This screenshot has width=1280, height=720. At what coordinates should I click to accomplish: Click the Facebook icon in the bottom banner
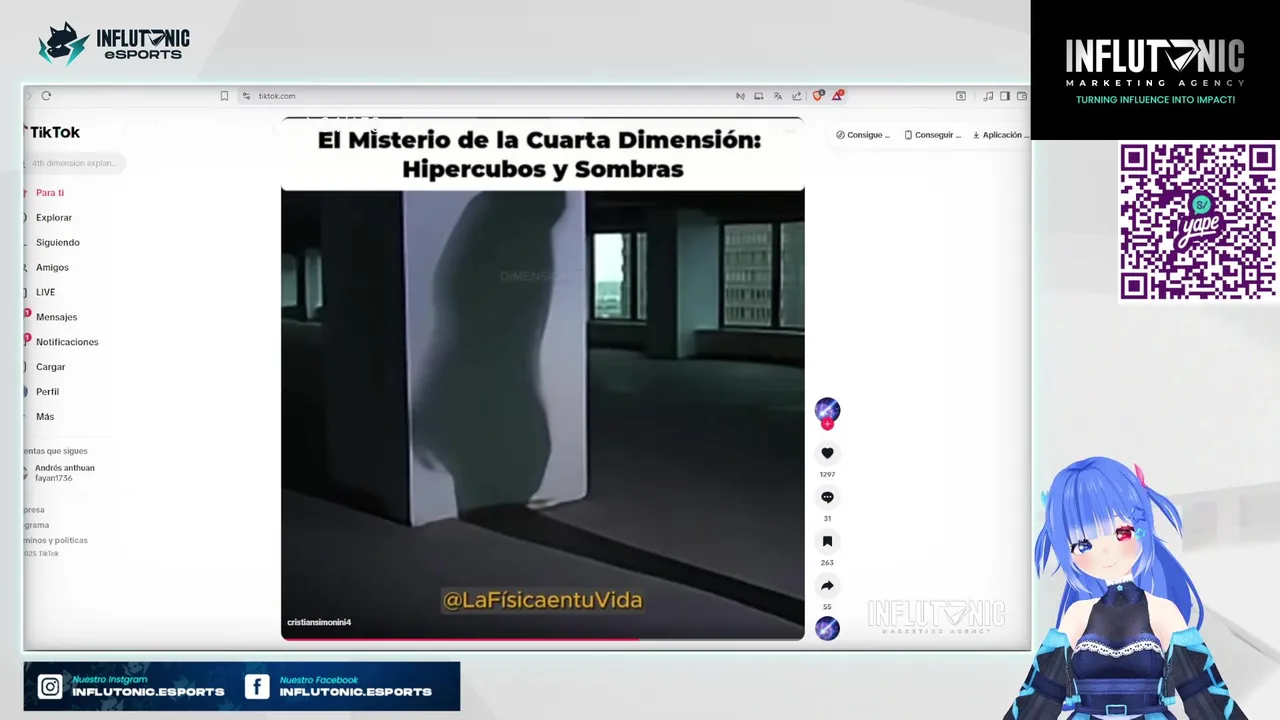click(x=257, y=686)
